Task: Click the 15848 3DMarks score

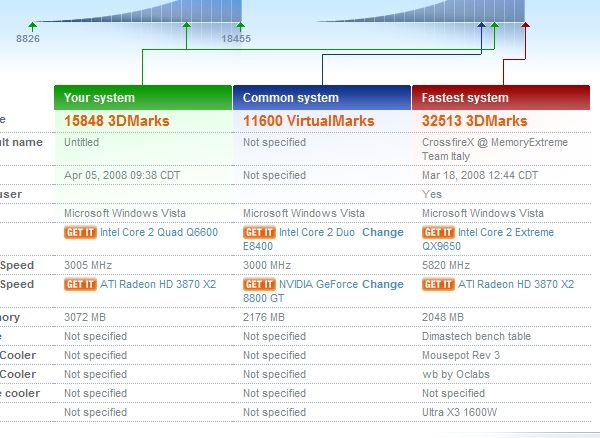Action: (x=116, y=121)
